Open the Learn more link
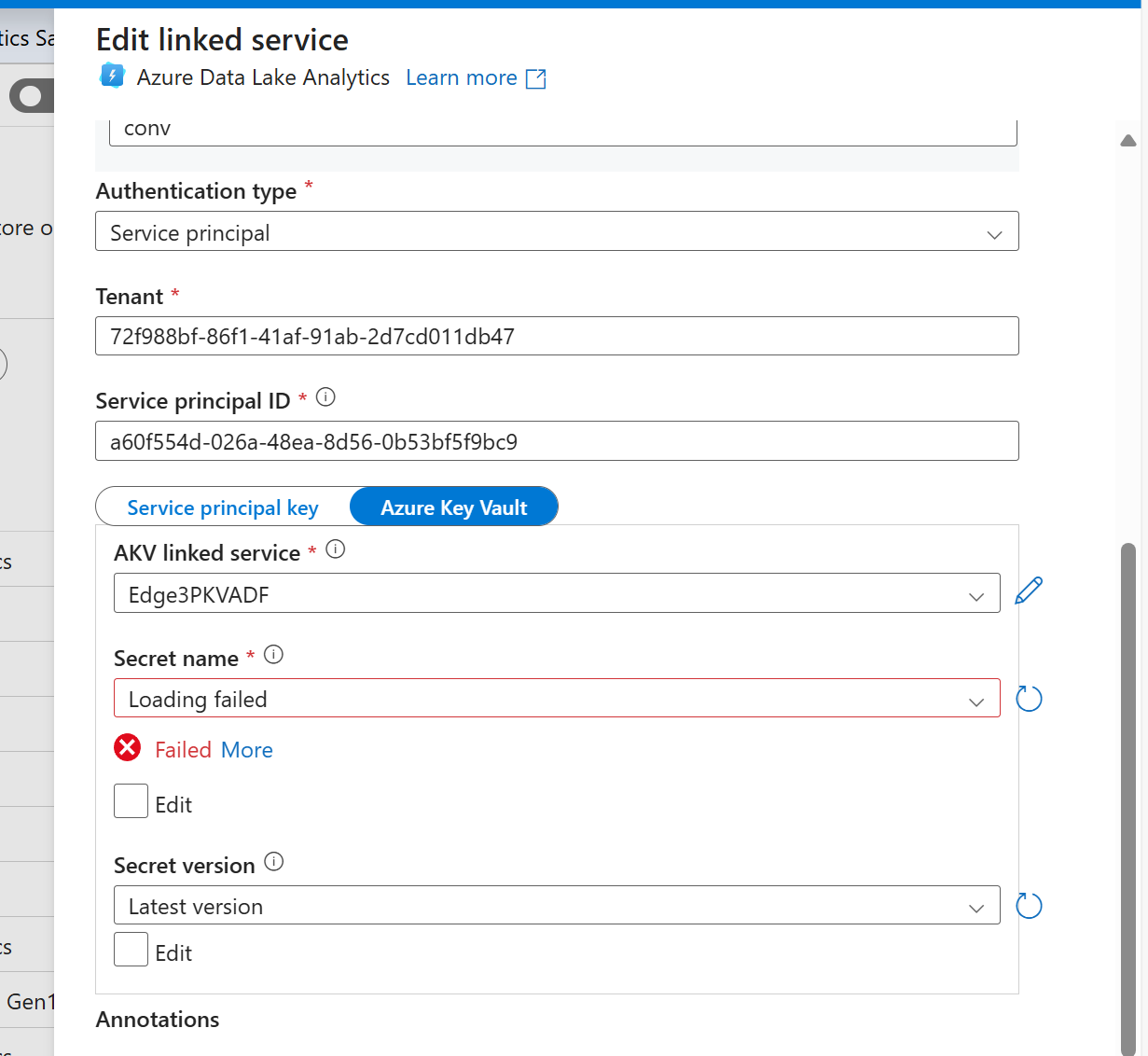The height and width of the screenshot is (1056, 1148). (462, 78)
